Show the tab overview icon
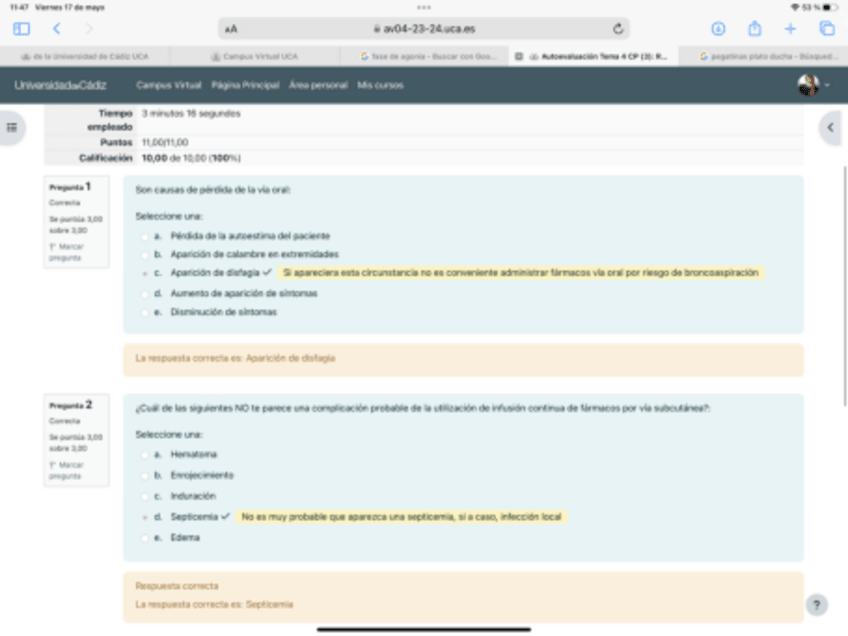Image resolution: width=848 pixels, height=636 pixels. tap(827, 29)
